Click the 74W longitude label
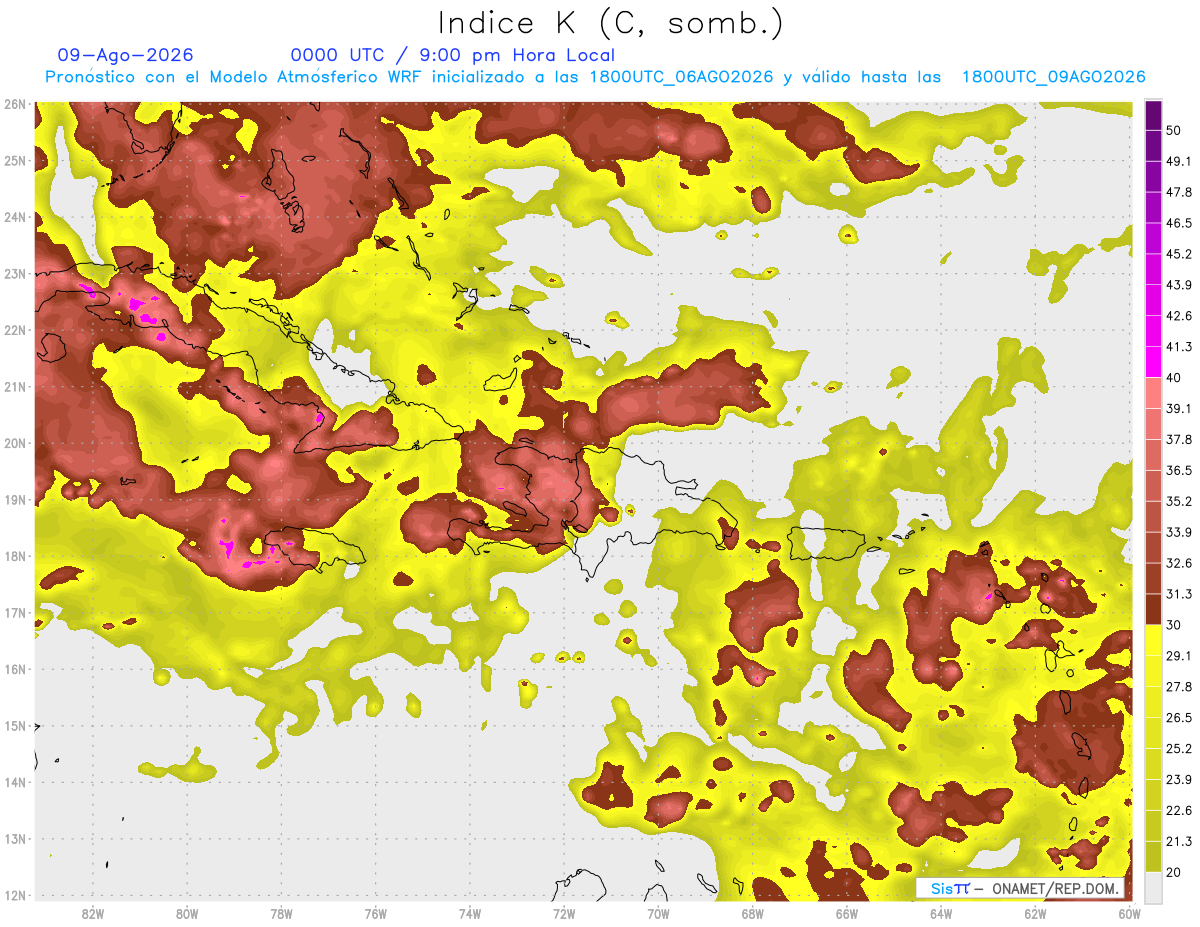This screenshot has height=927, width=1200. 470,914
